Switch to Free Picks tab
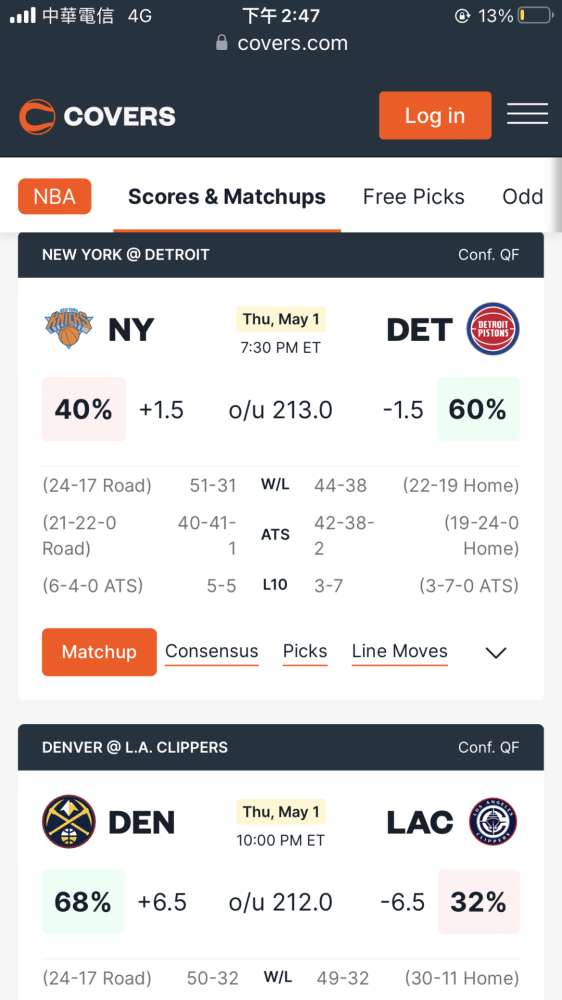 coord(413,197)
